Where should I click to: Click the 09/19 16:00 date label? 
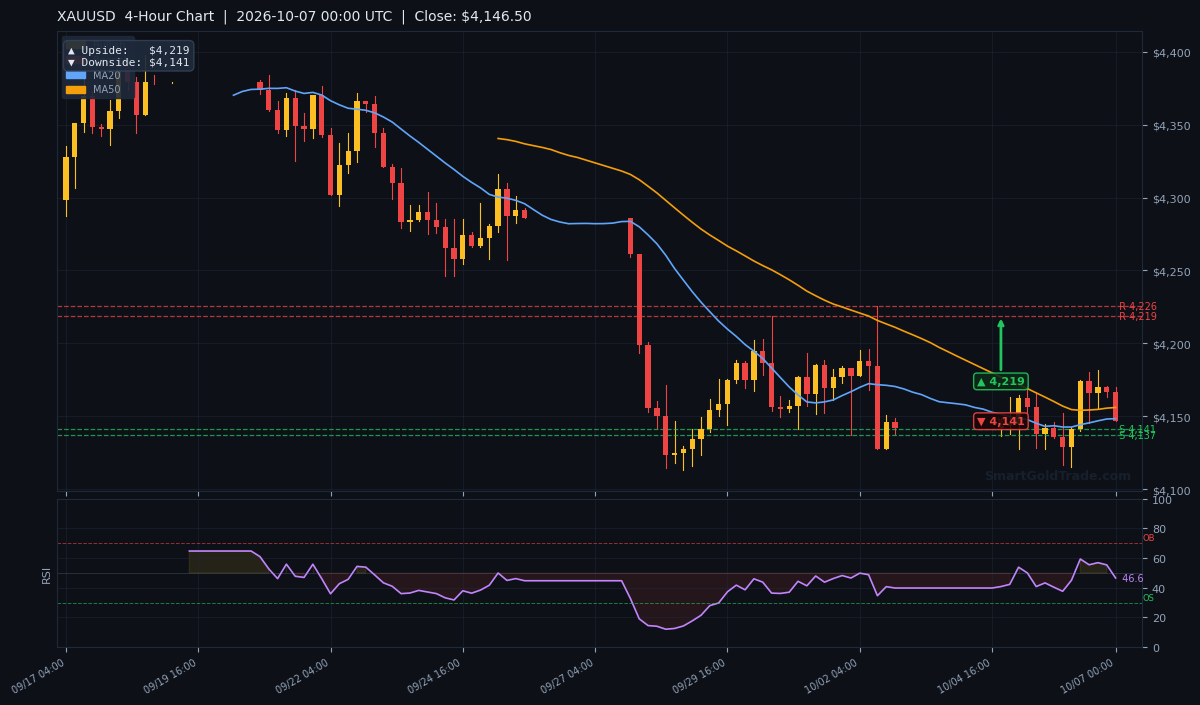pos(169,676)
